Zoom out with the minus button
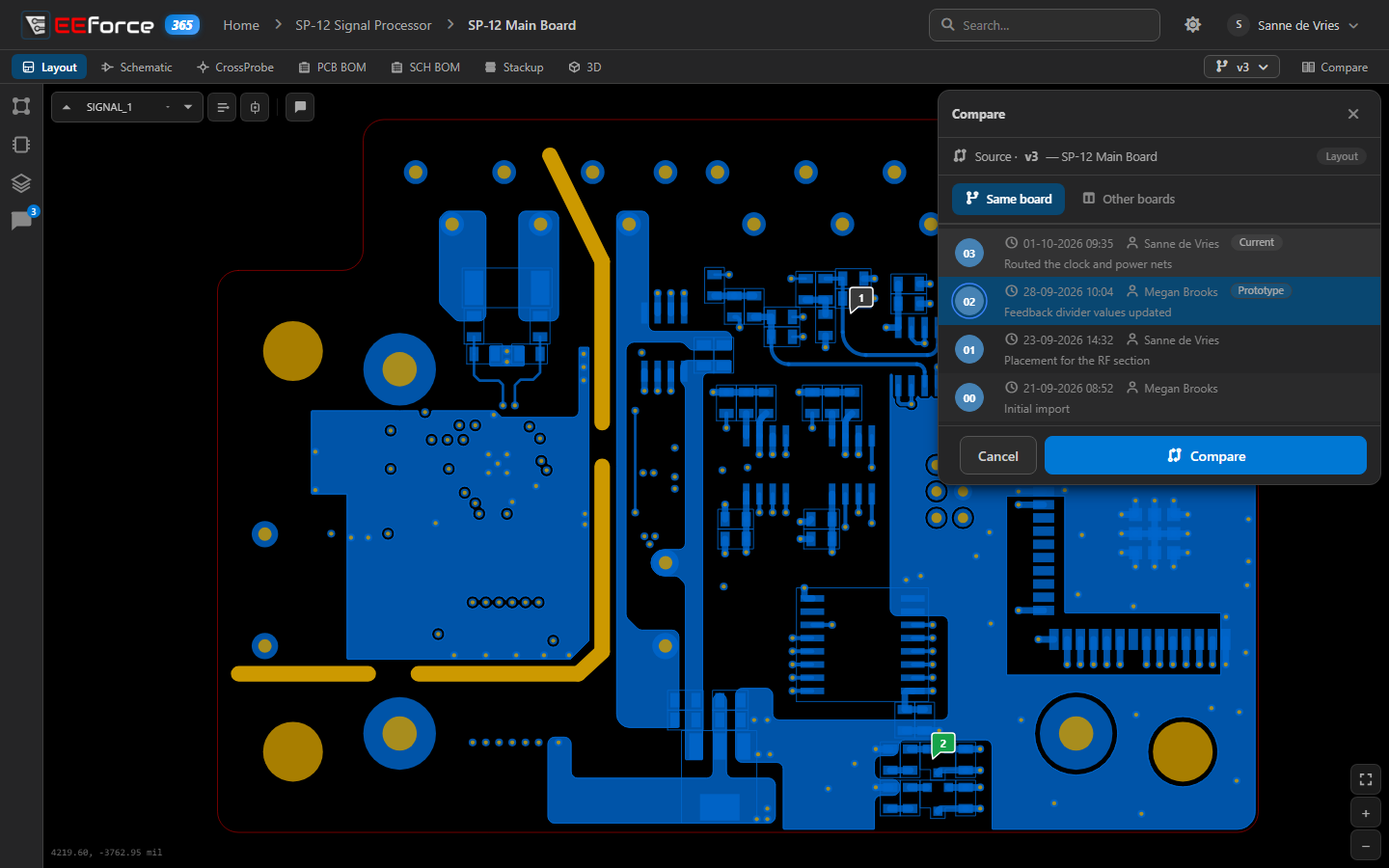Screen dimensions: 1389x868 click(1366, 846)
